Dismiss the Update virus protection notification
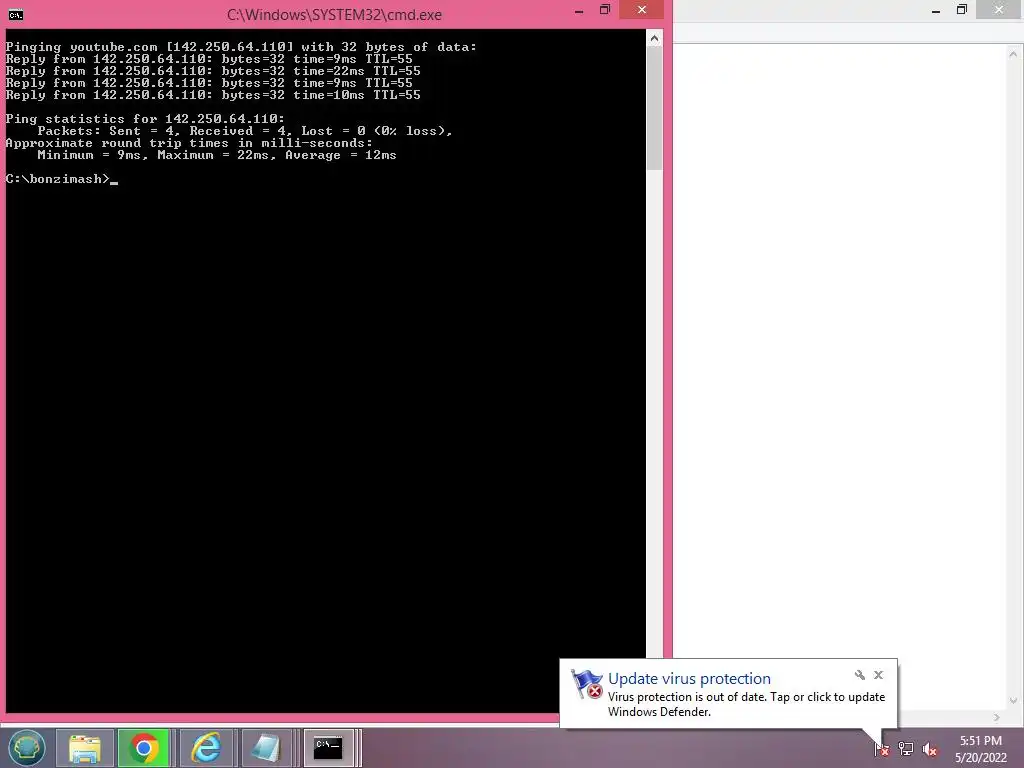 [878, 675]
